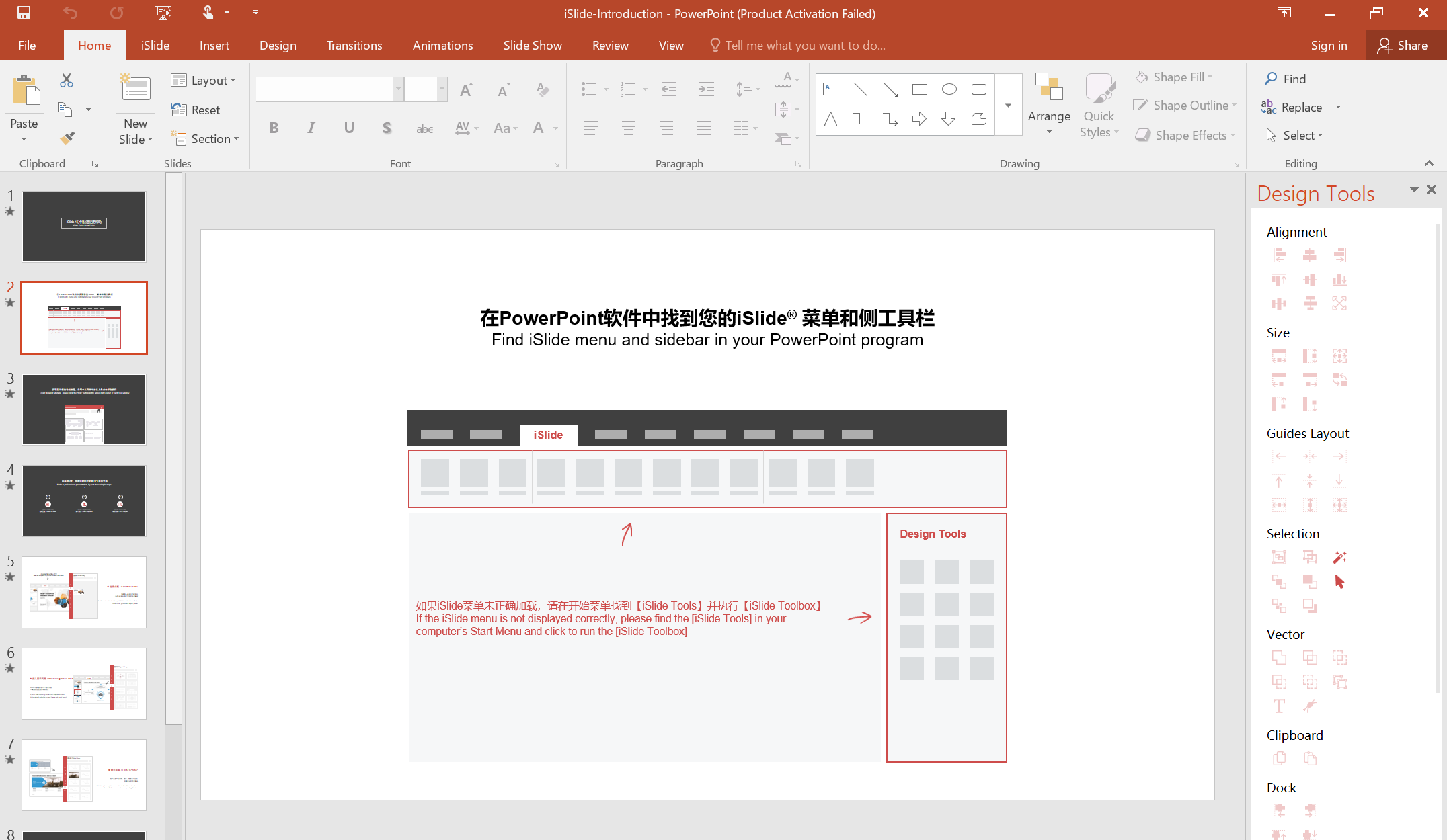Toggle Italic formatting
1447x840 pixels.
pyautogui.click(x=311, y=128)
